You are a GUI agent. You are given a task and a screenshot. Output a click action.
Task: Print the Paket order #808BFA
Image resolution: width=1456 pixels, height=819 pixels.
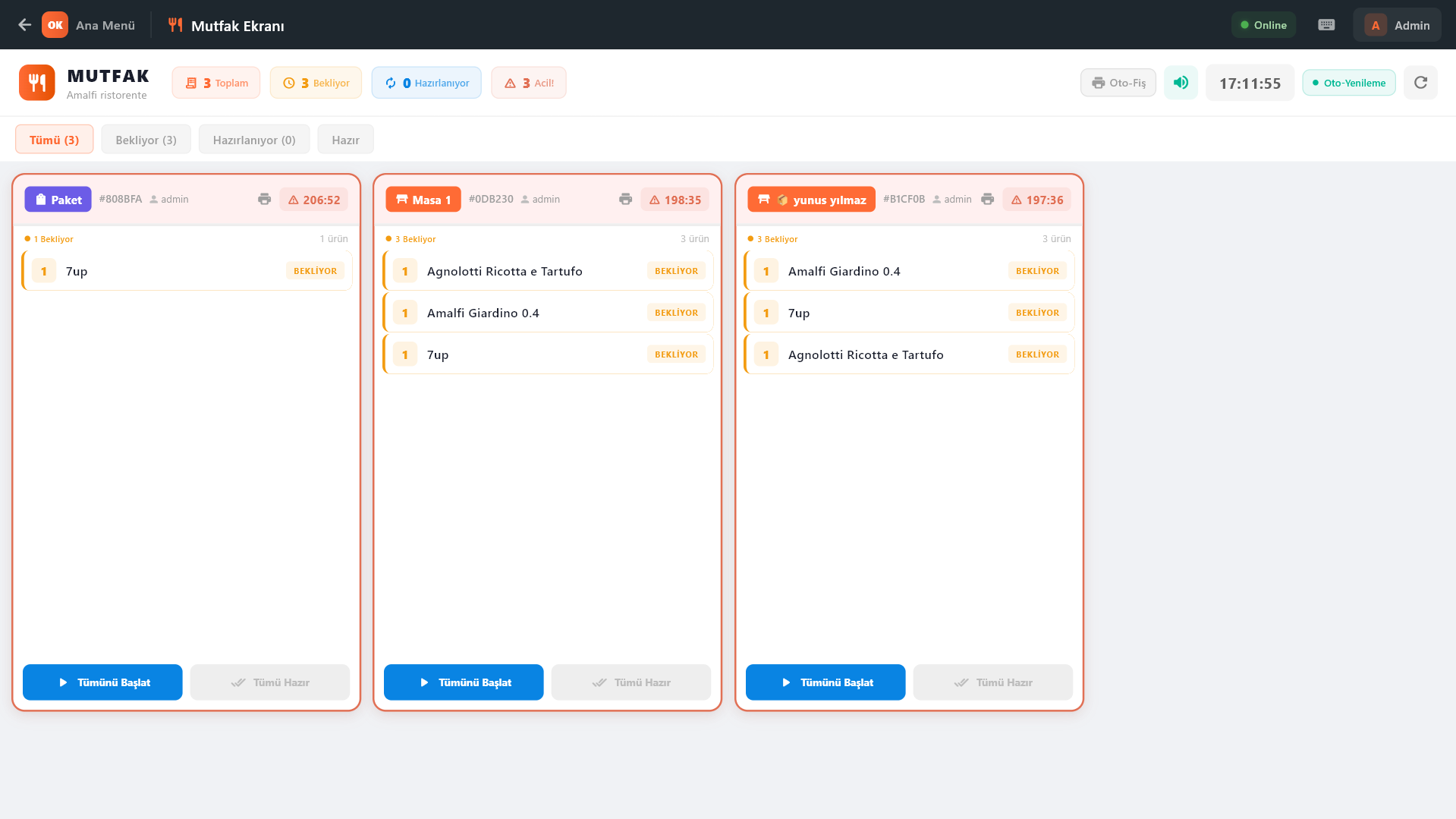click(264, 200)
